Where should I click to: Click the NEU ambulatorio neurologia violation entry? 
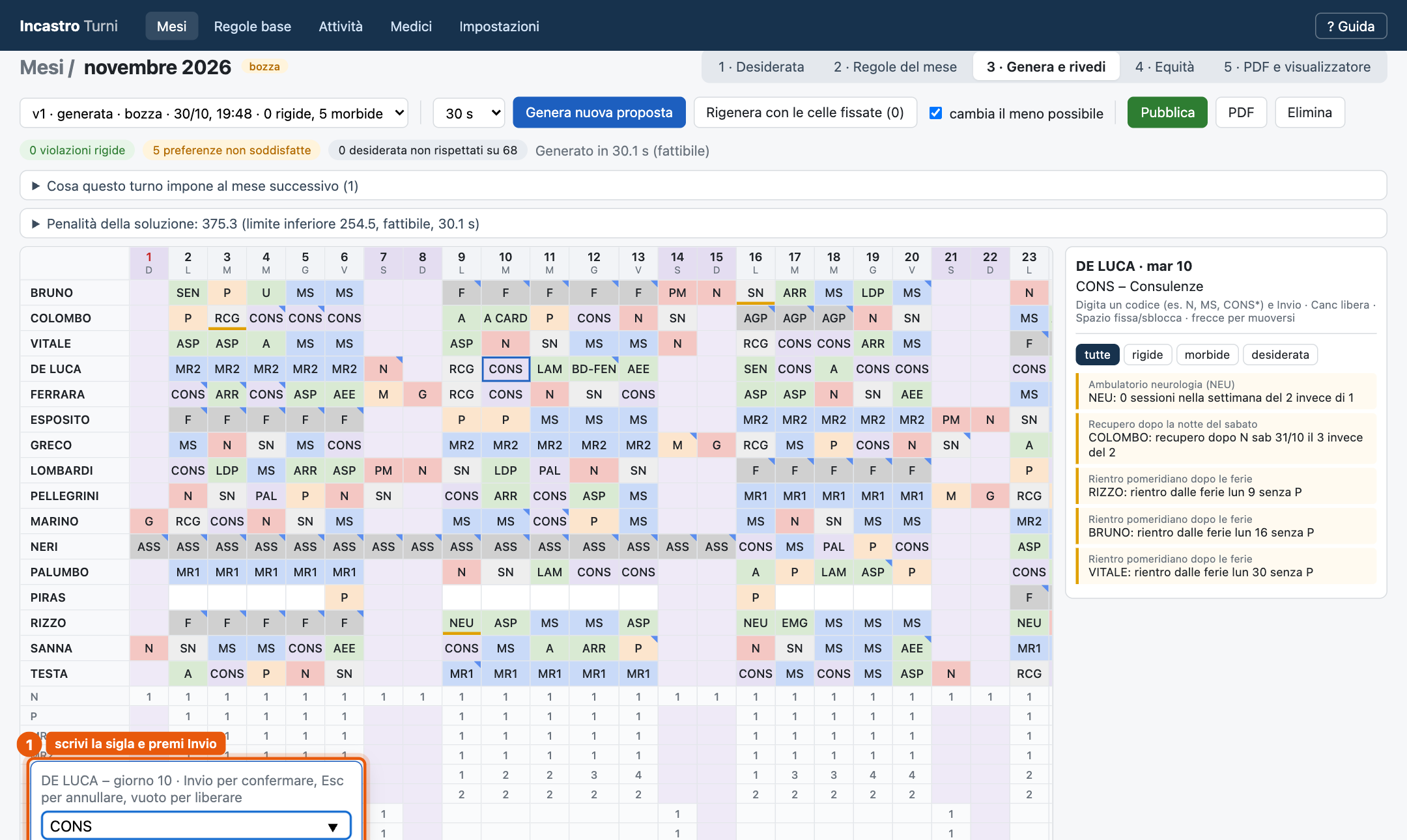point(1226,391)
